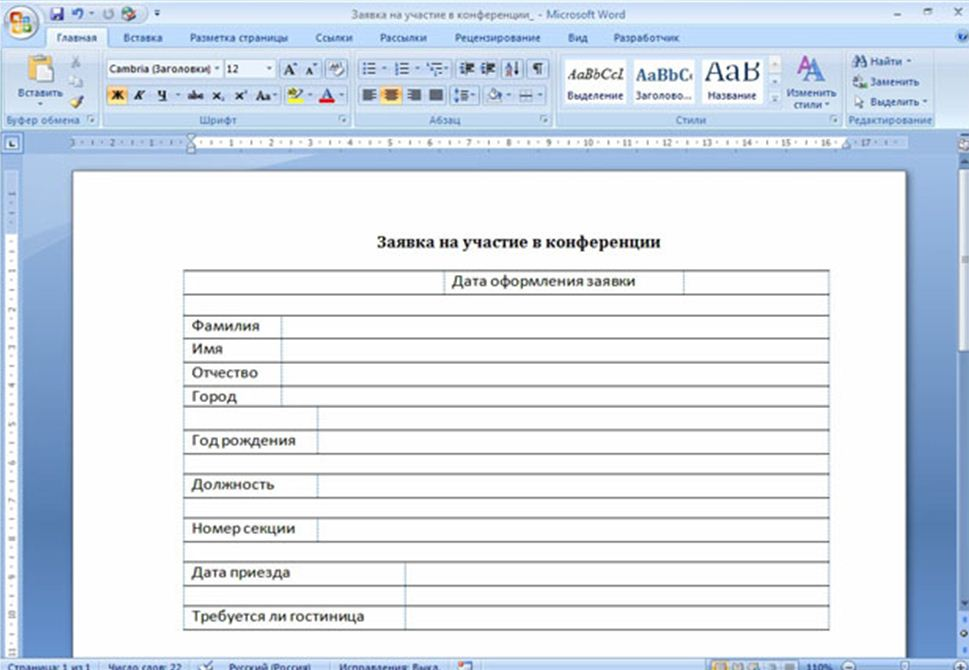Decrease font size with small A icon
This screenshot has height=670, width=969.
[310, 69]
